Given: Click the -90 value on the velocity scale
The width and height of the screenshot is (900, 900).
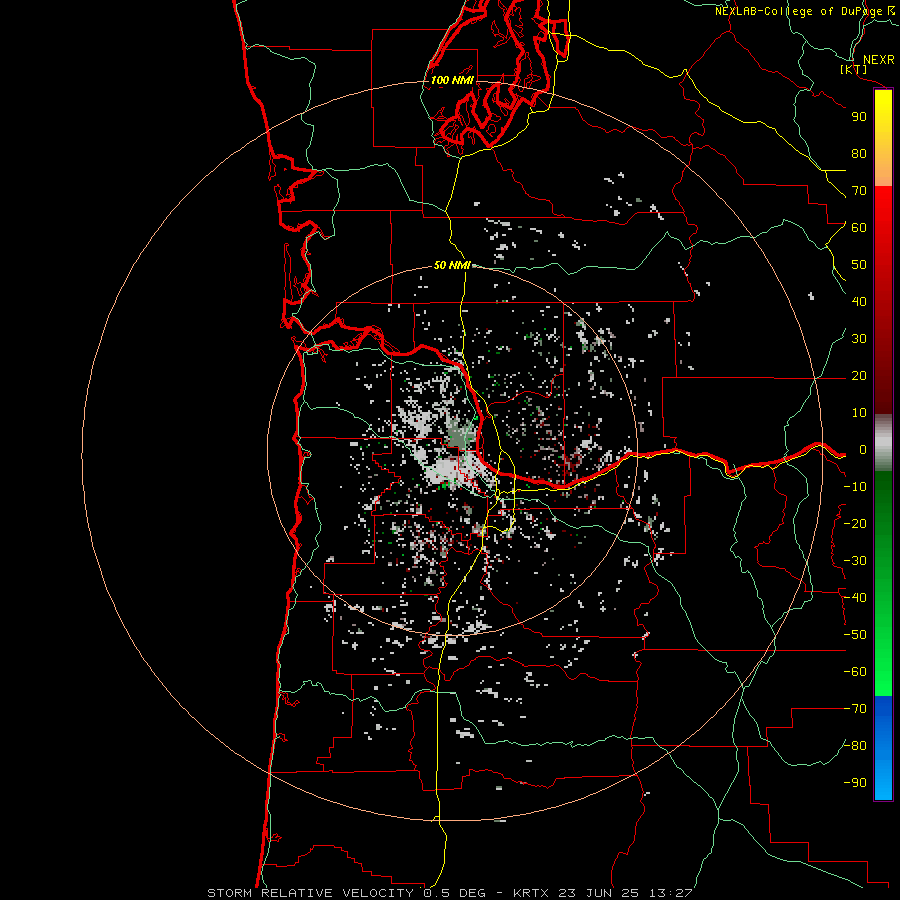Looking at the screenshot, I should [x=855, y=783].
